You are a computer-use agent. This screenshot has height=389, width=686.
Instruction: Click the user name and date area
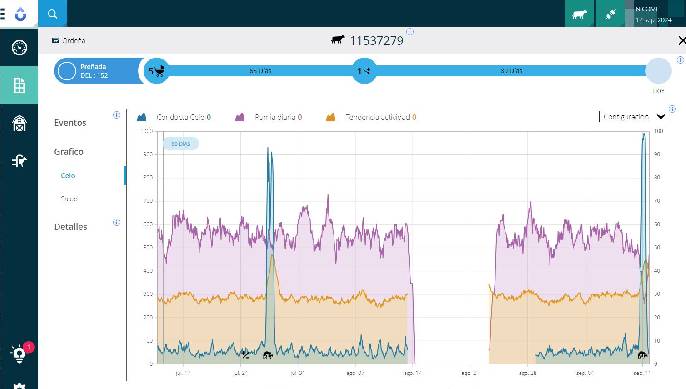coord(653,14)
